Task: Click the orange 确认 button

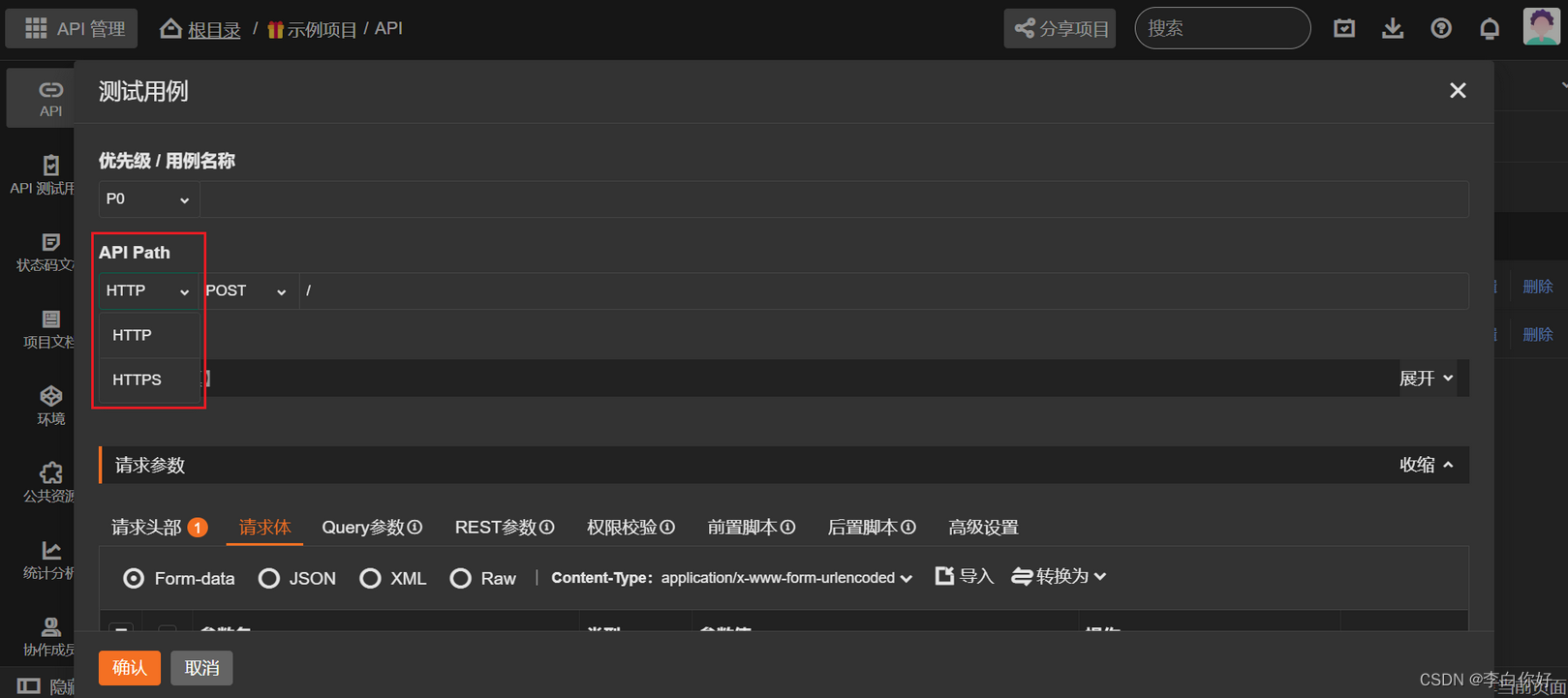Action: point(129,668)
